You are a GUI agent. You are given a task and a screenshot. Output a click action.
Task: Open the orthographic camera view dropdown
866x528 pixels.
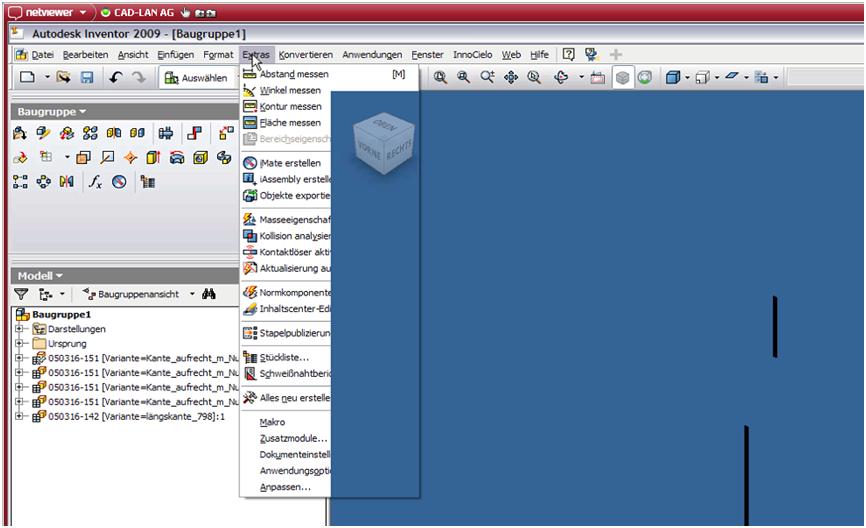click(717, 77)
